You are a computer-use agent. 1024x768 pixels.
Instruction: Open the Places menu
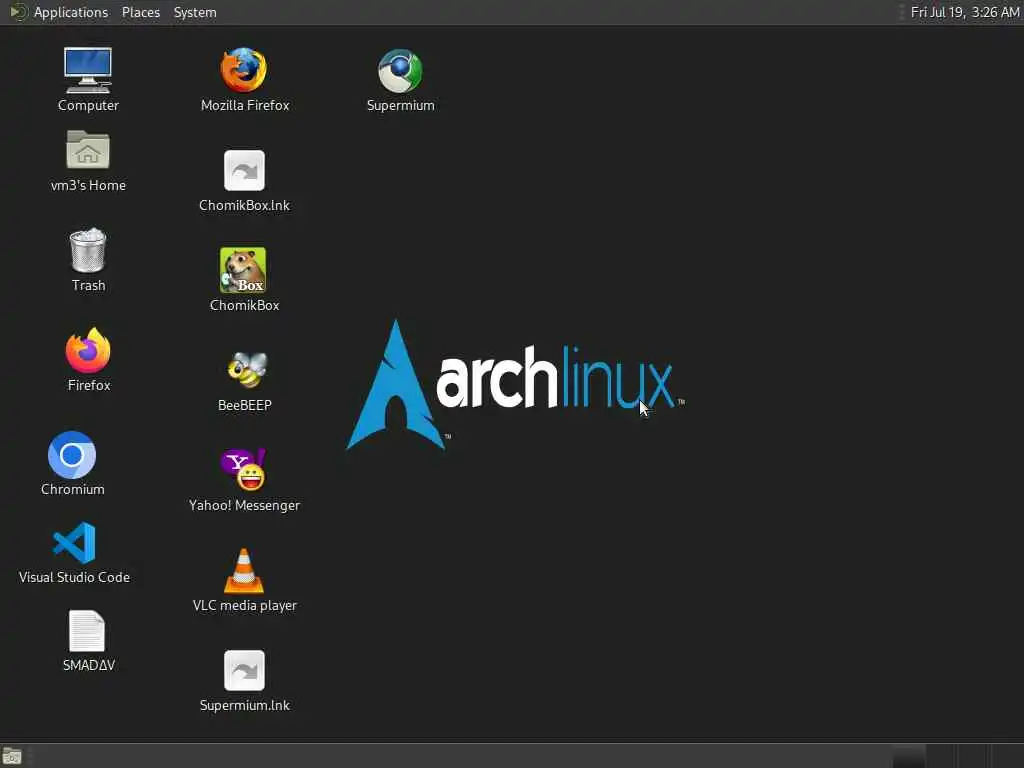[141, 12]
